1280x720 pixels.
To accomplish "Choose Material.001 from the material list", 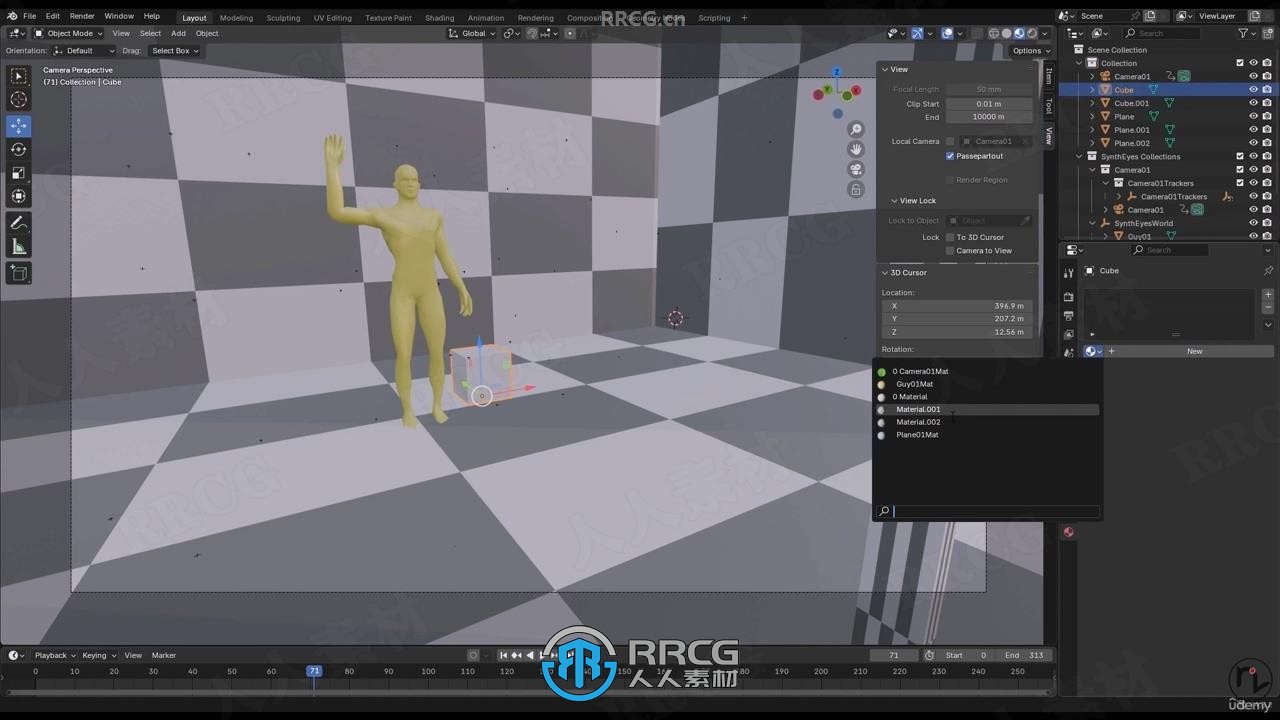I will pos(988,409).
